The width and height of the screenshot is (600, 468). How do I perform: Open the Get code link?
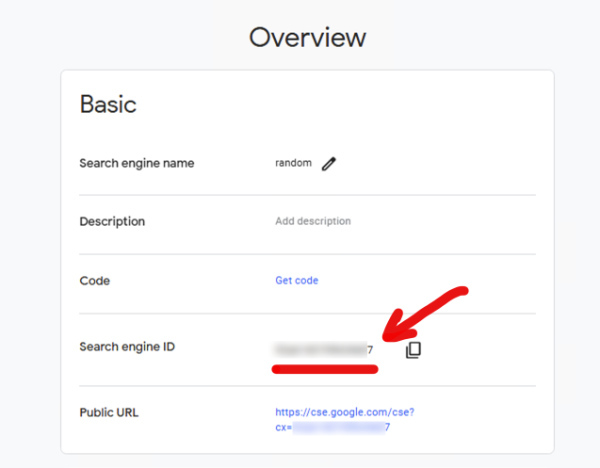pyautogui.click(x=297, y=281)
